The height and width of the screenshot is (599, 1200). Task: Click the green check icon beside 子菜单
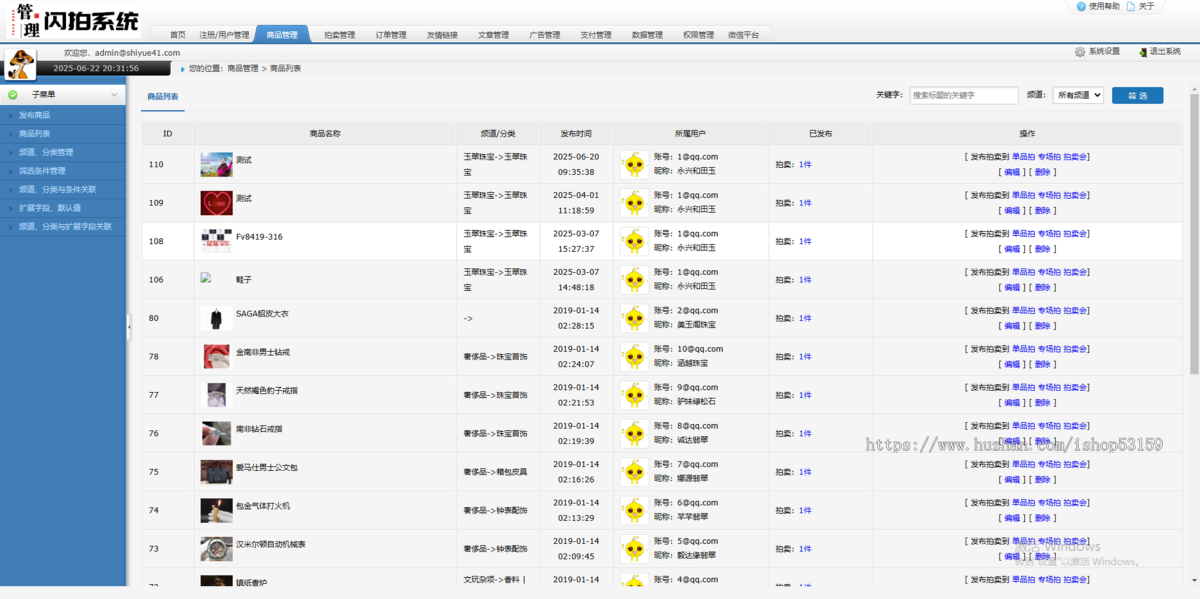pyautogui.click(x=13, y=95)
